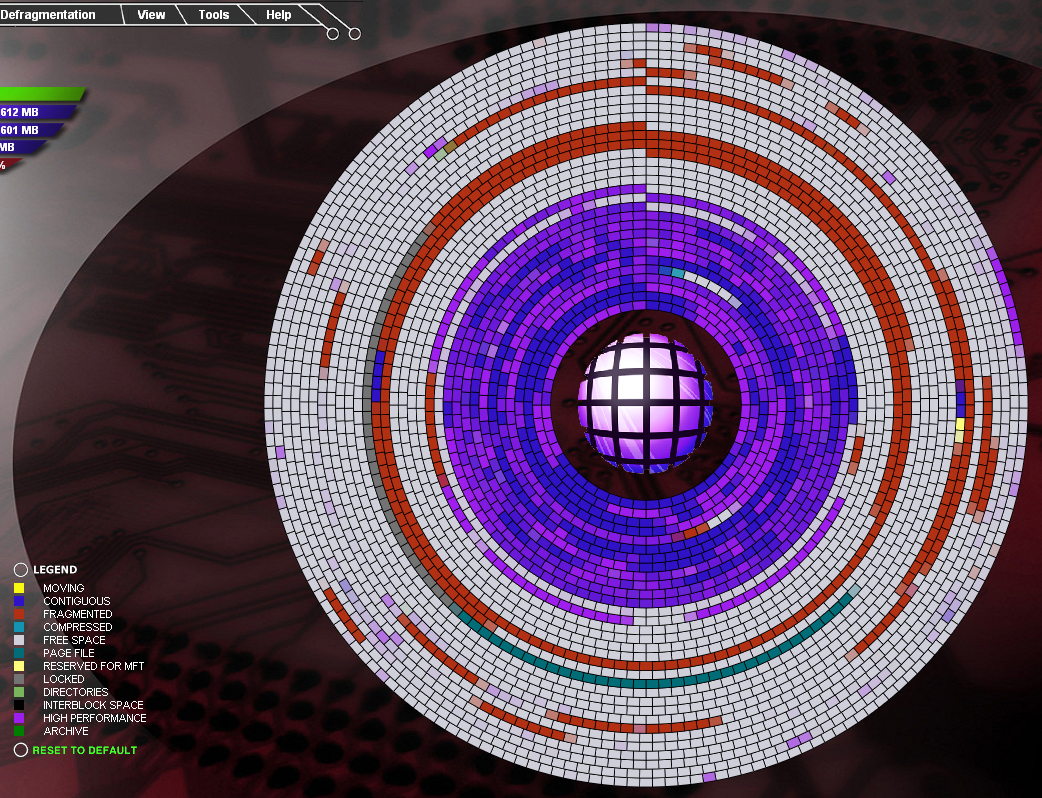Select the Reserved for MFT swatch
The height and width of the screenshot is (798, 1042).
pyautogui.click(x=19, y=666)
